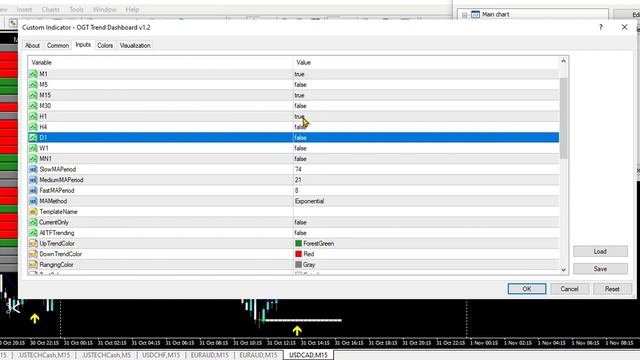
Task: Click the inputs list scrollbar thumb
Action: (x=563, y=118)
